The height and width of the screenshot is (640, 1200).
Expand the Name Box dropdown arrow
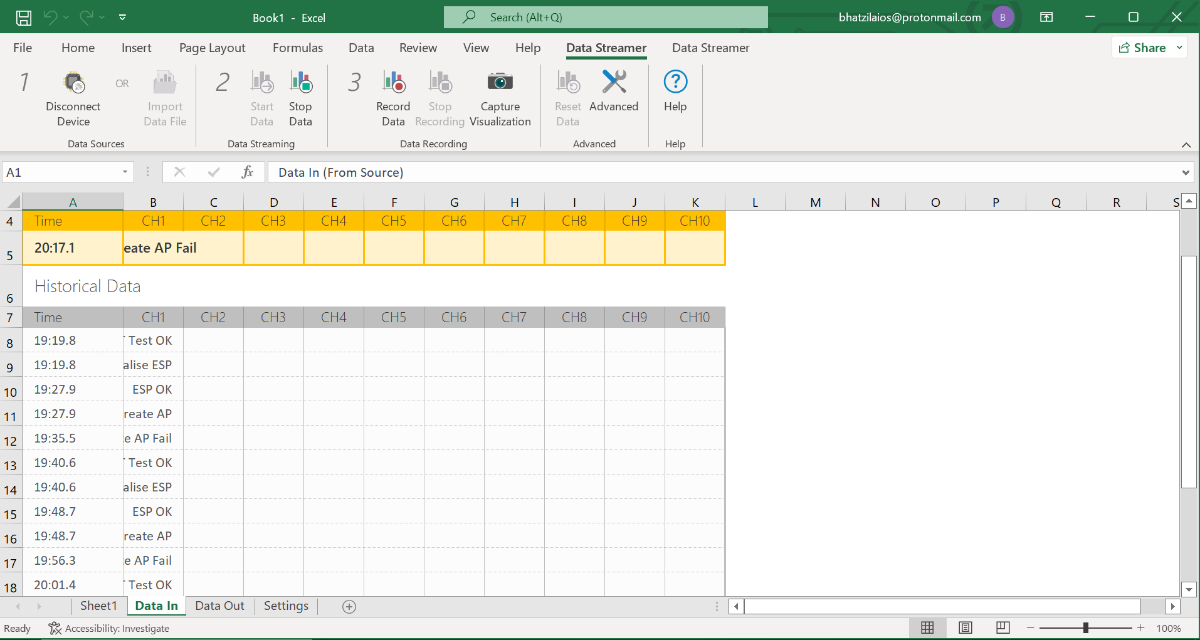tap(125, 172)
